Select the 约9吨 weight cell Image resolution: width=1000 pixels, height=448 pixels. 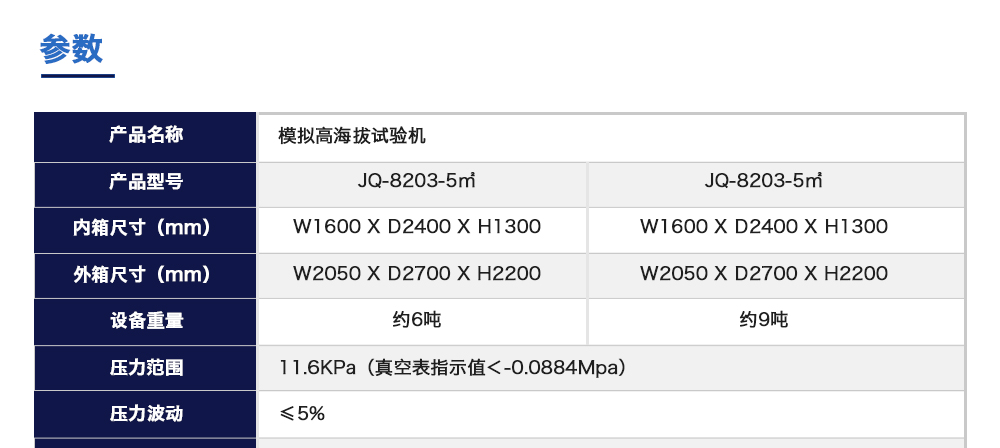pos(764,321)
